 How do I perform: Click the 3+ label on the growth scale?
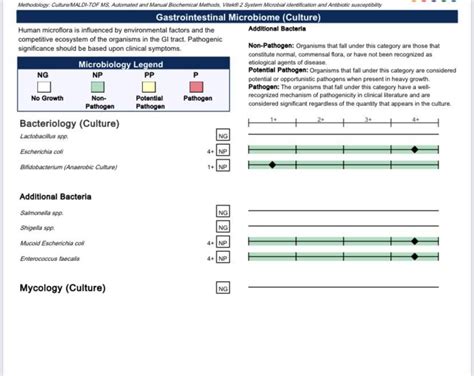[368, 119]
